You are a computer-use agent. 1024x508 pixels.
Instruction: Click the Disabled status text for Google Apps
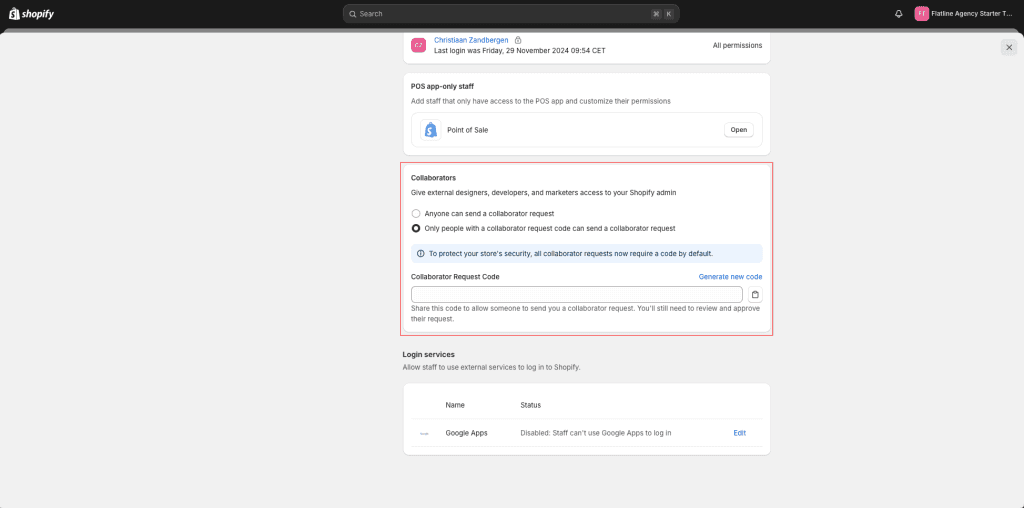point(596,433)
